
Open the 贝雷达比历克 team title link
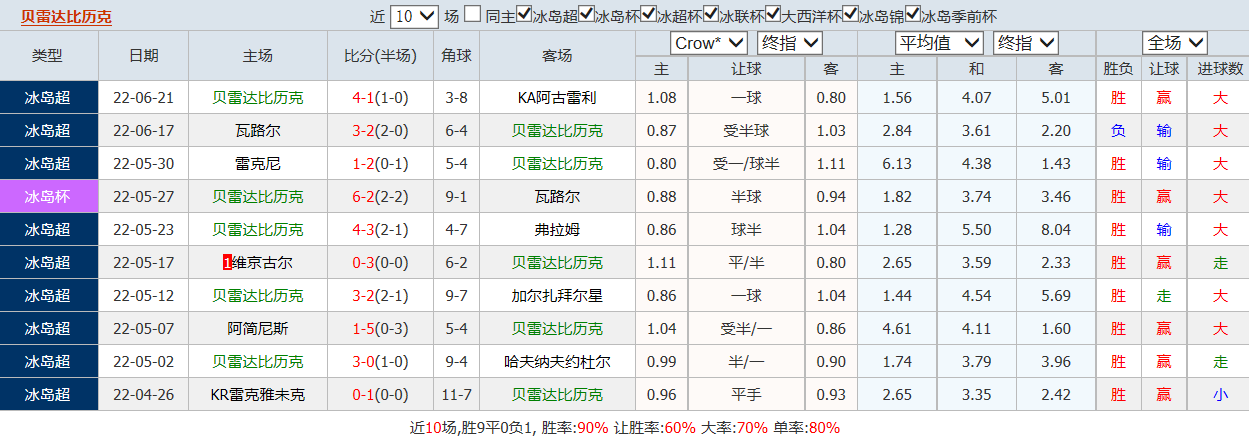pyautogui.click(x=66, y=16)
